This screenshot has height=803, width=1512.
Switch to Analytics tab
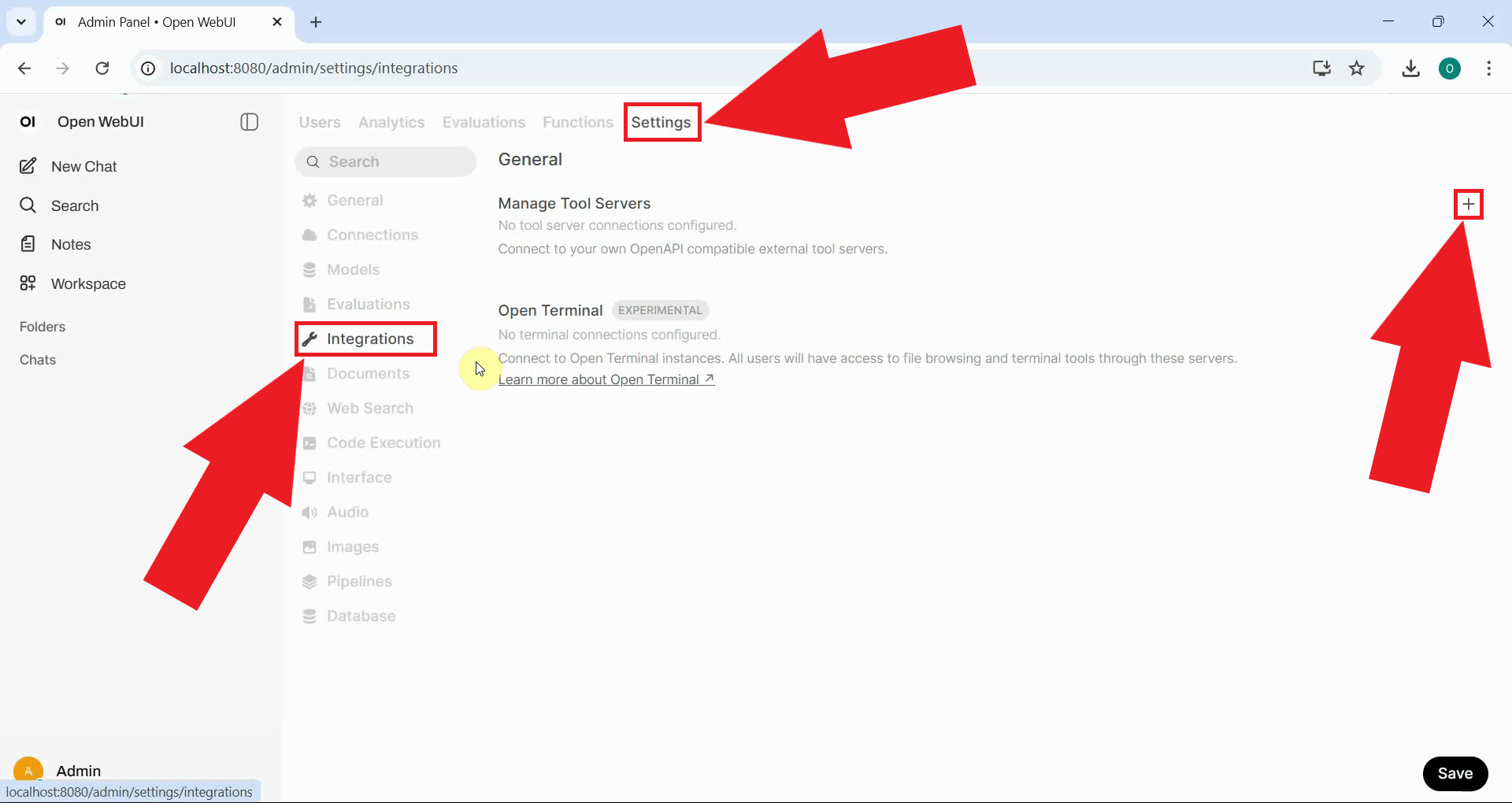[391, 123]
